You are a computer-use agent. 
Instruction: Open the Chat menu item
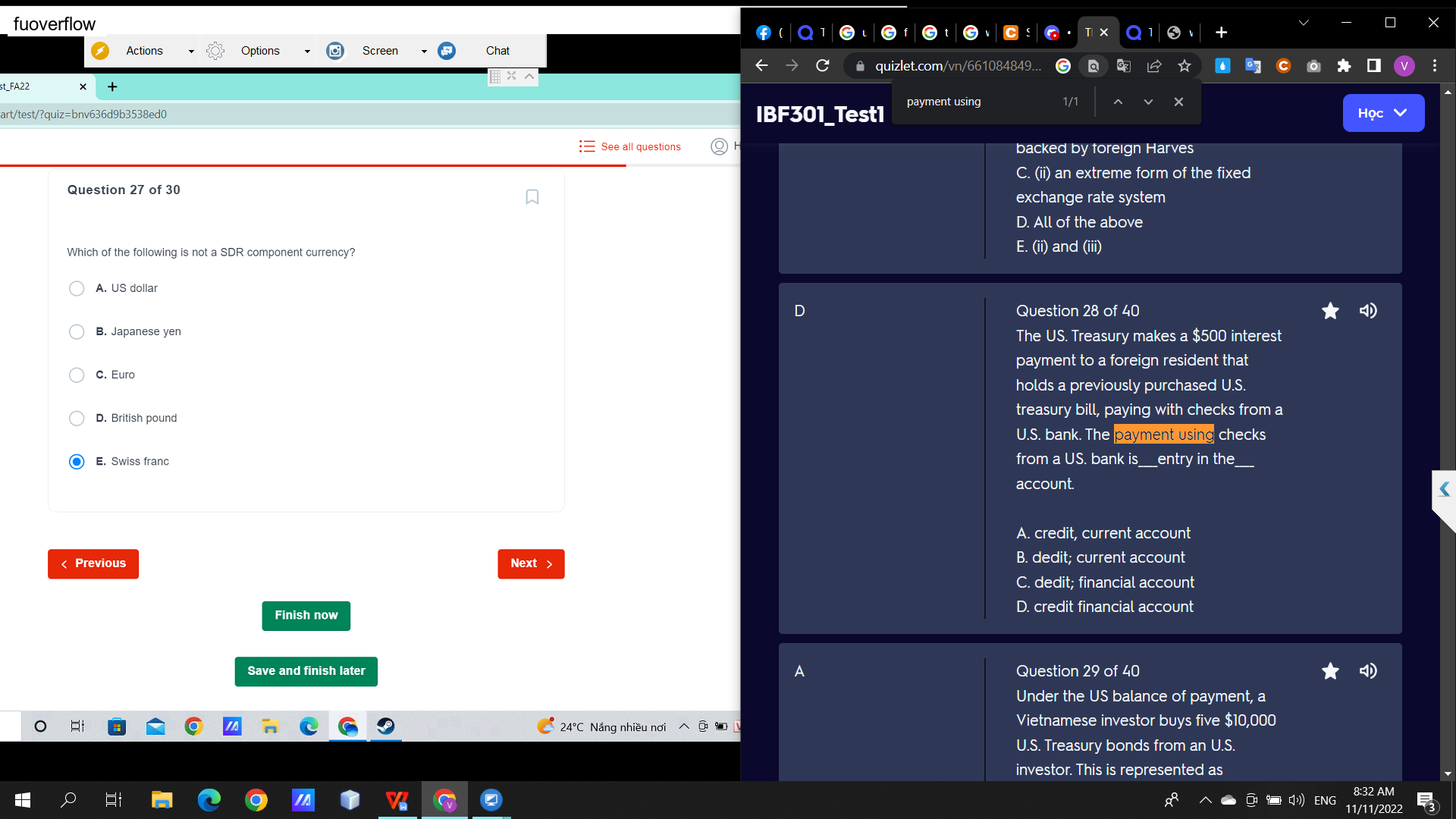[x=497, y=51]
